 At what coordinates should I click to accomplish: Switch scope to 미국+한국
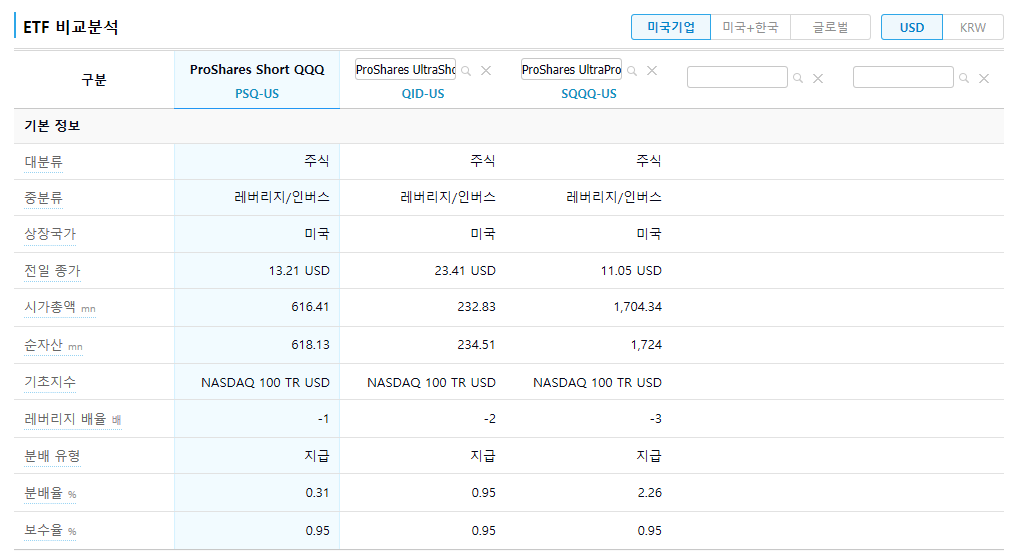tap(751, 27)
